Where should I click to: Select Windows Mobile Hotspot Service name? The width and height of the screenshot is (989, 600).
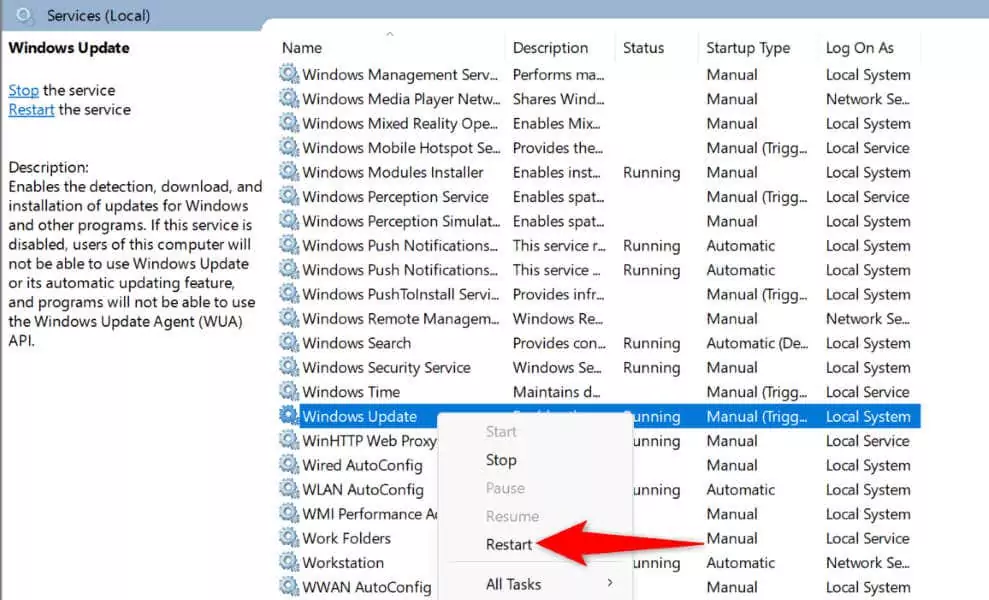click(401, 148)
